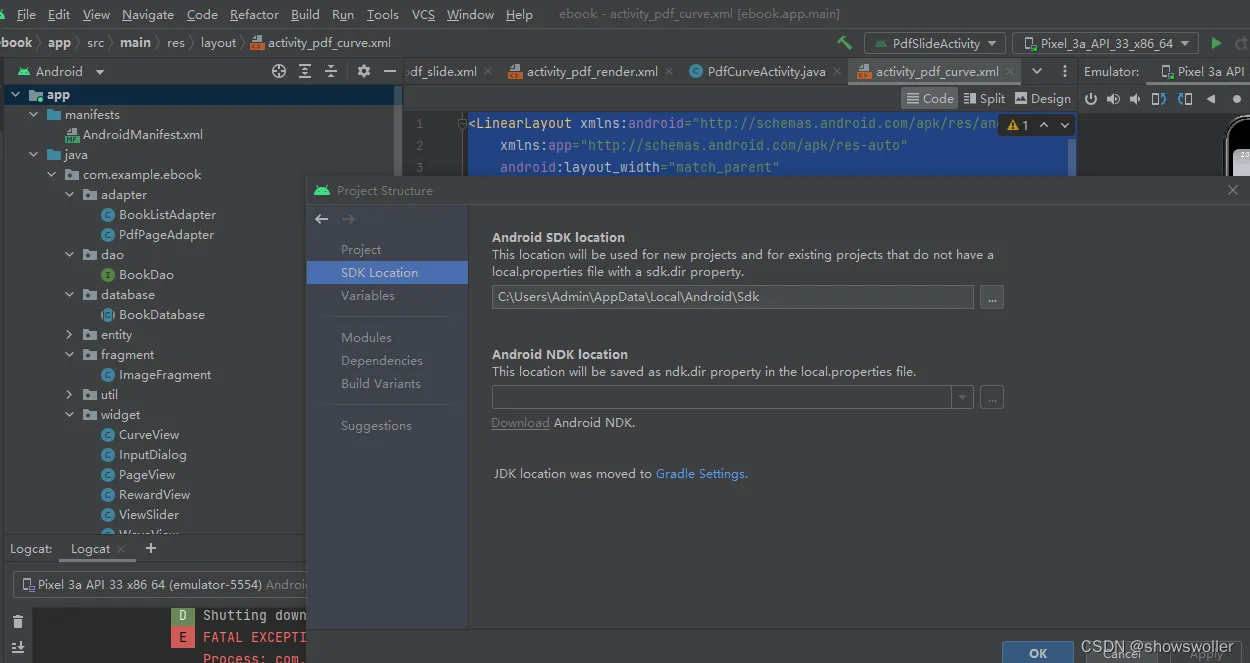
Task: Select the Pixel 3a API emulator tab
Action: click(1203, 71)
